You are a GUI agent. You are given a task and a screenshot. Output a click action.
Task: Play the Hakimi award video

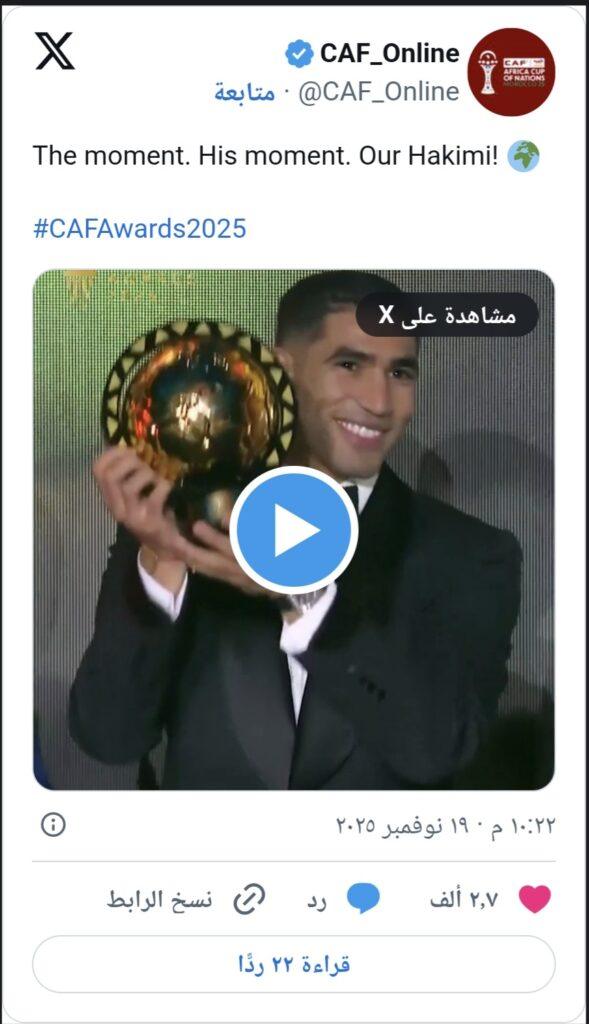[294, 530]
